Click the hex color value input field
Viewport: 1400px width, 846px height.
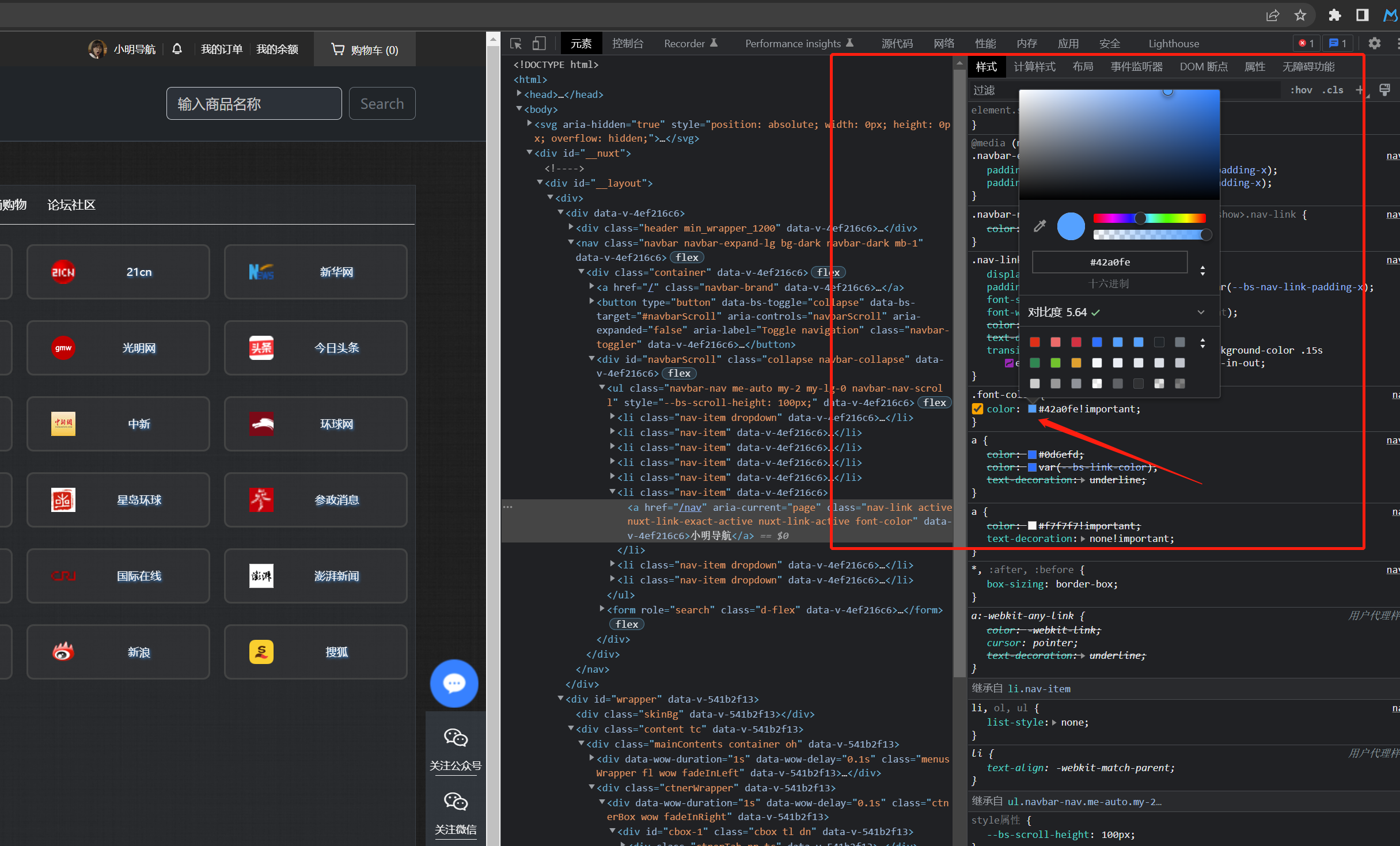pyautogui.click(x=1110, y=262)
